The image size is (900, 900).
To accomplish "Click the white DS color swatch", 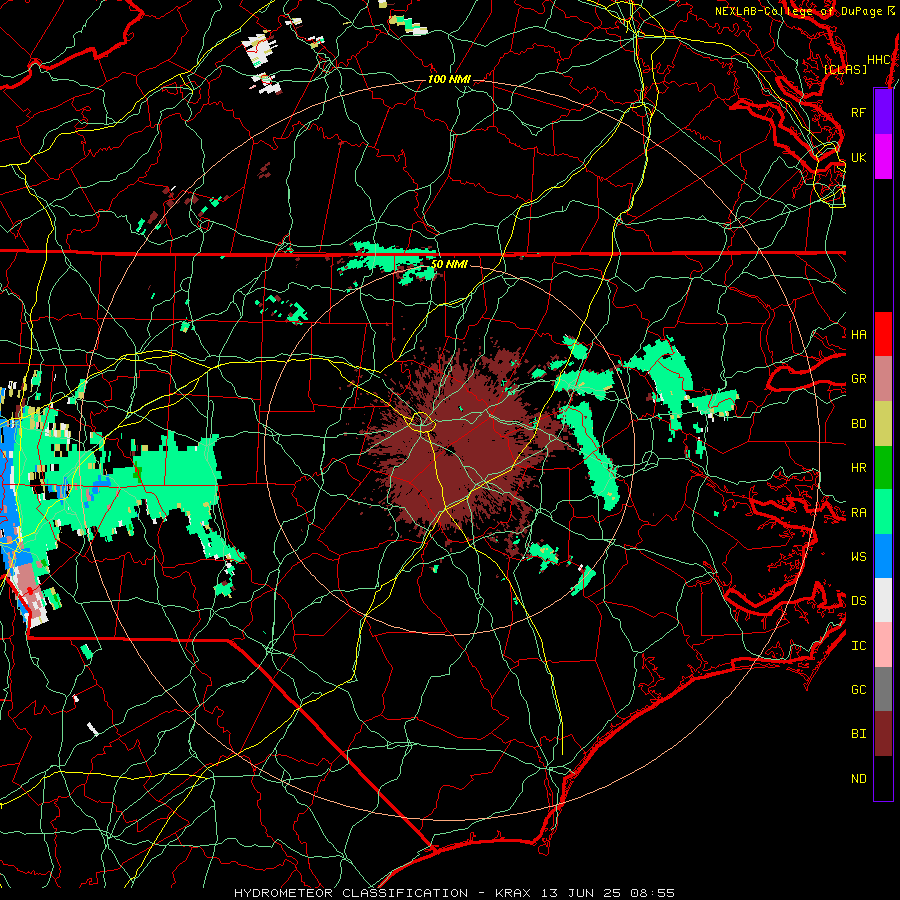I will click(x=883, y=600).
